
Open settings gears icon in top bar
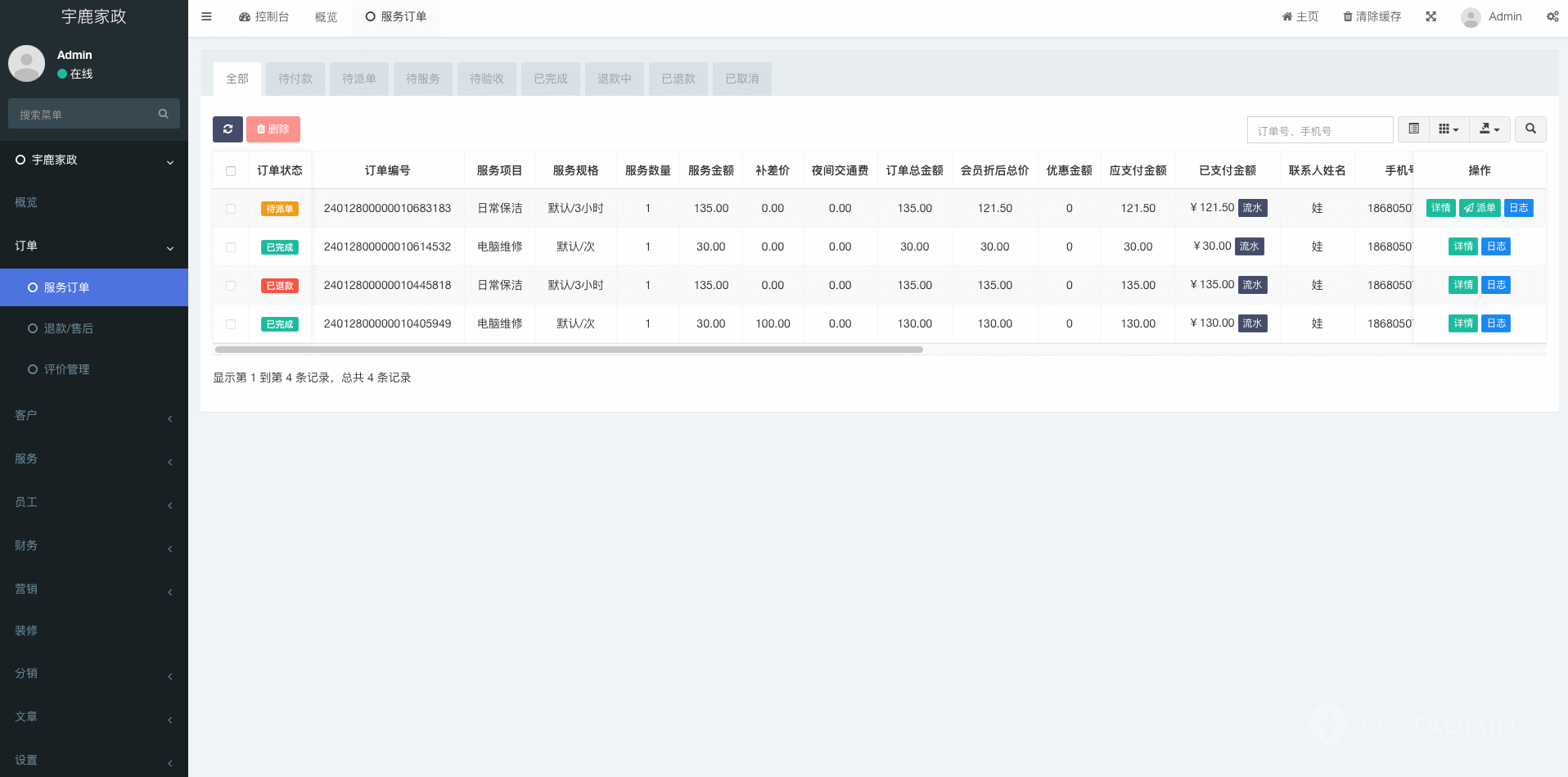pyautogui.click(x=1552, y=16)
